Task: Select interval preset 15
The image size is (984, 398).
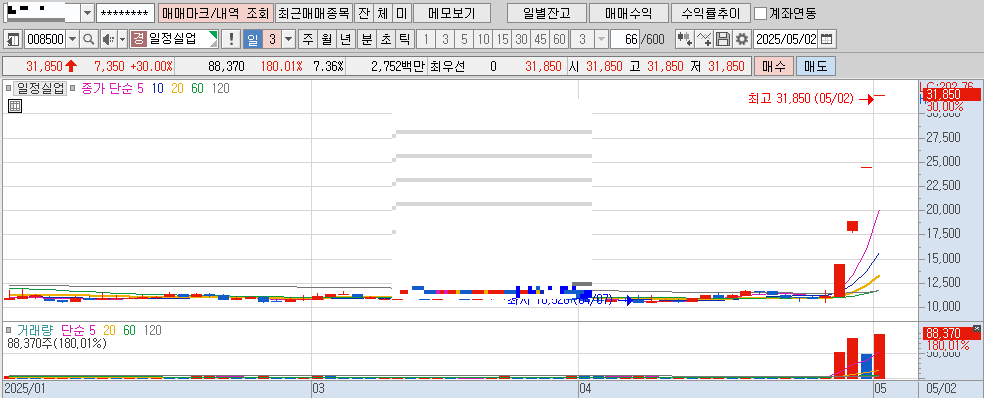Action: tap(502, 40)
